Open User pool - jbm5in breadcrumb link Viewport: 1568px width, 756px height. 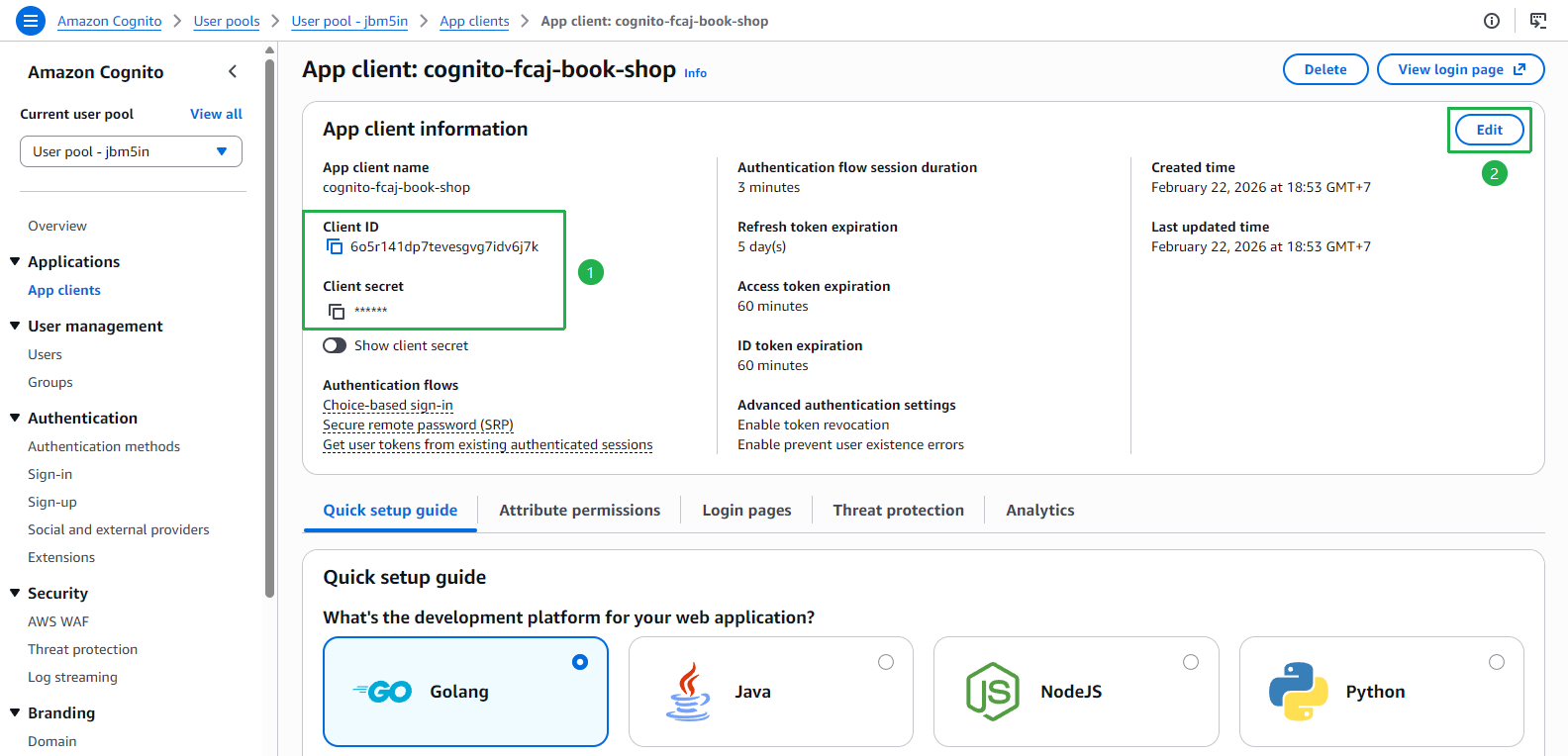[x=349, y=21]
